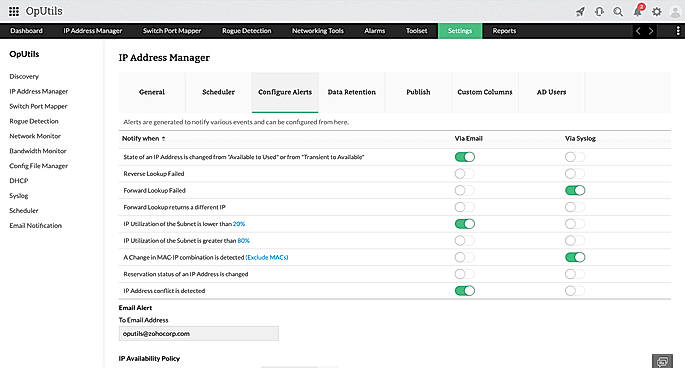Enable syslog alert for utilization greater than 80%
The image size is (685, 368).
[574, 241]
